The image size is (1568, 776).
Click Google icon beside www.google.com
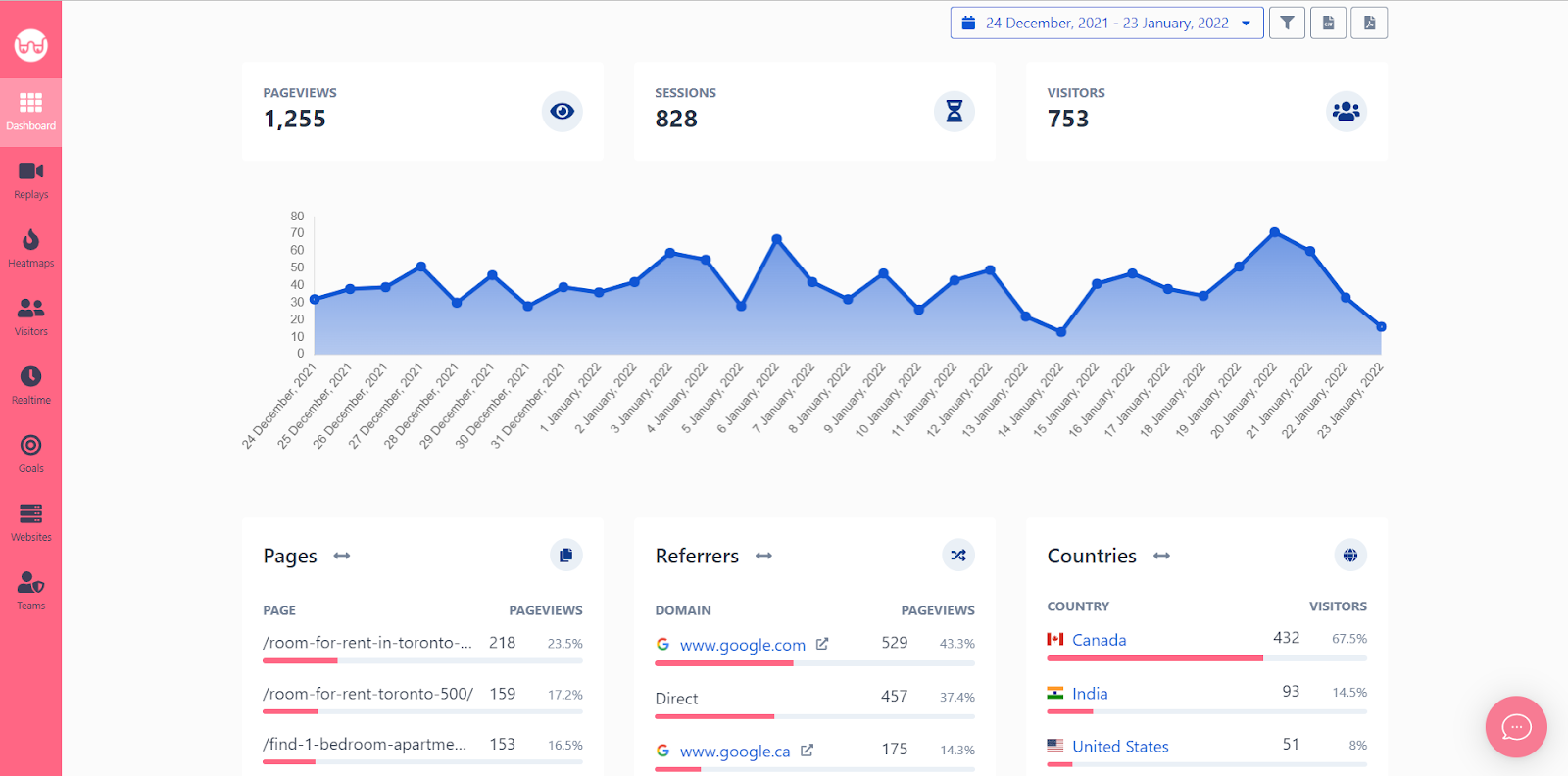pyautogui.click(x=663, y=644)
